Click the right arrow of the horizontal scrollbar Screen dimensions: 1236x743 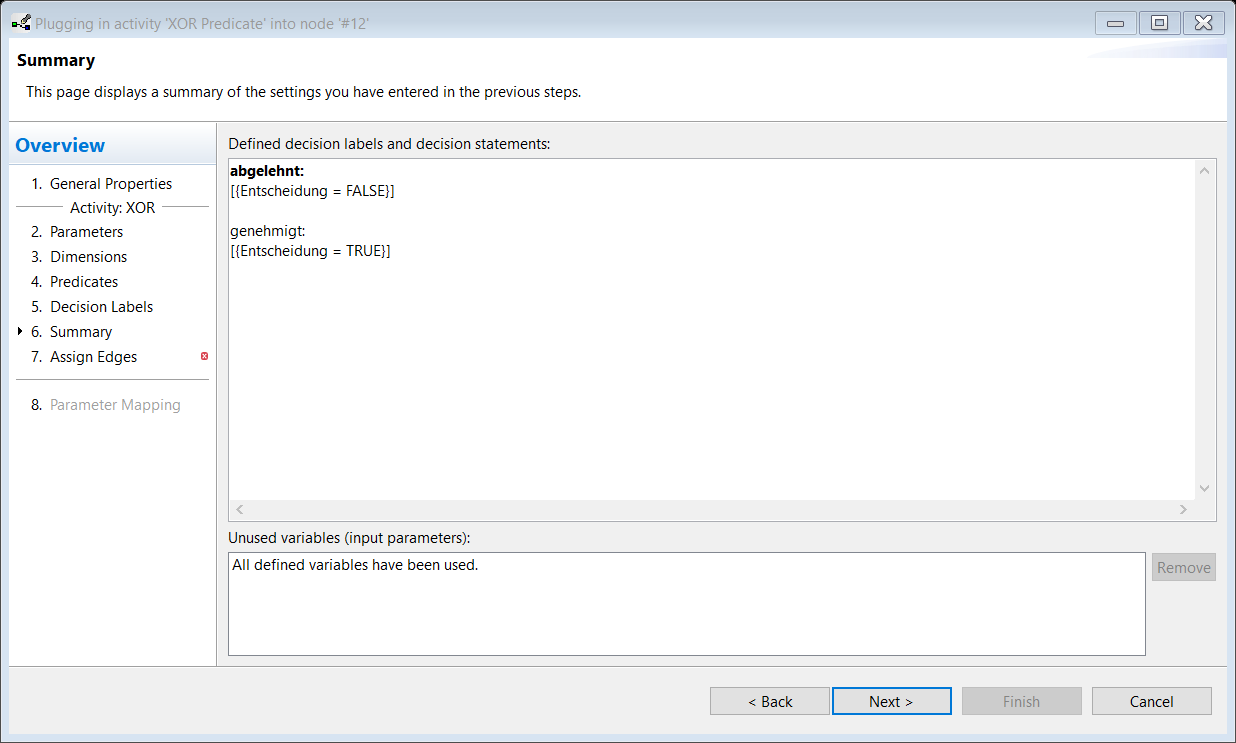coord(1183,510)
